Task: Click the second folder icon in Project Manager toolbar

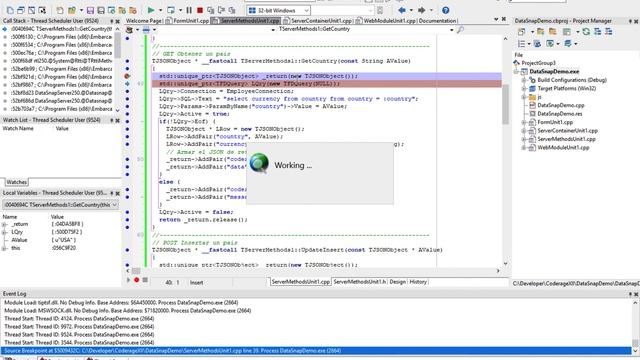Action: [x=553, y=31]
